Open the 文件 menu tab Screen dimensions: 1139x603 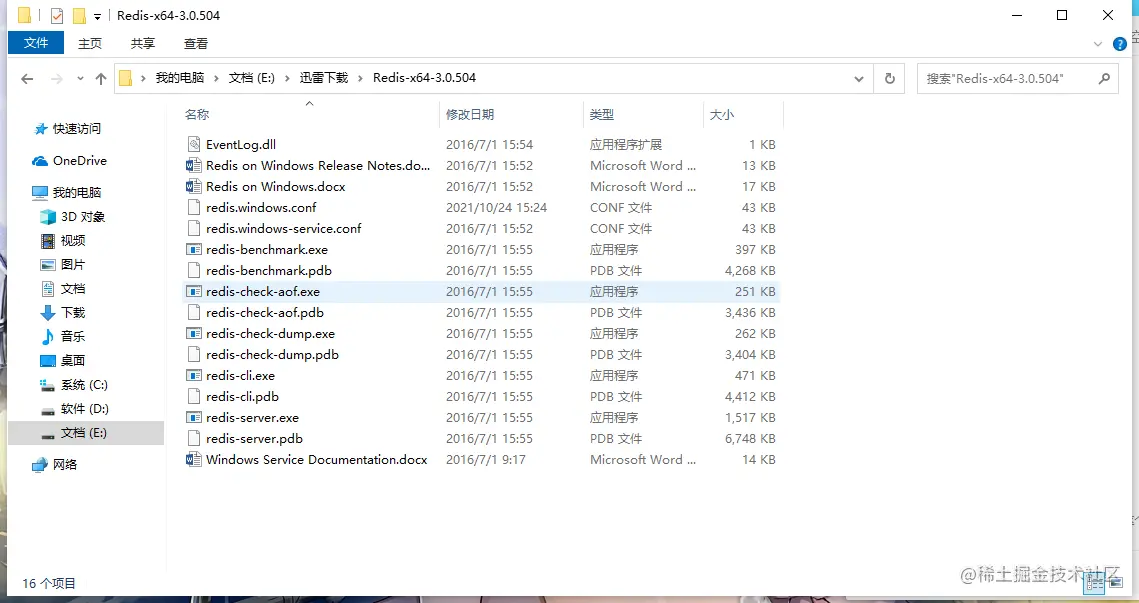[36, 44]
